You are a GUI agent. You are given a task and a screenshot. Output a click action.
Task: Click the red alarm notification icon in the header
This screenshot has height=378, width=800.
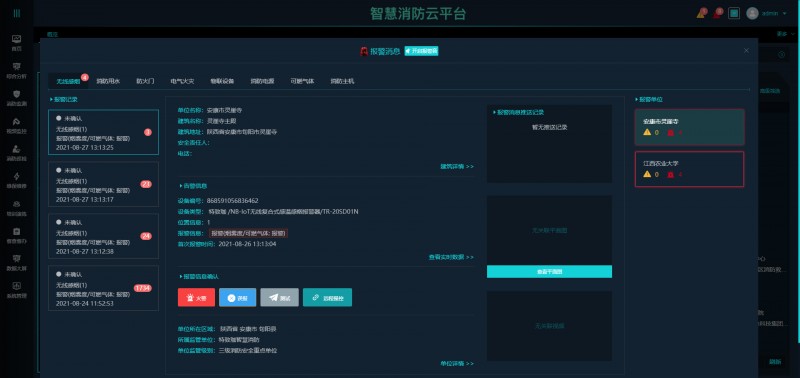pyautogui.click(x=718, y=13)
